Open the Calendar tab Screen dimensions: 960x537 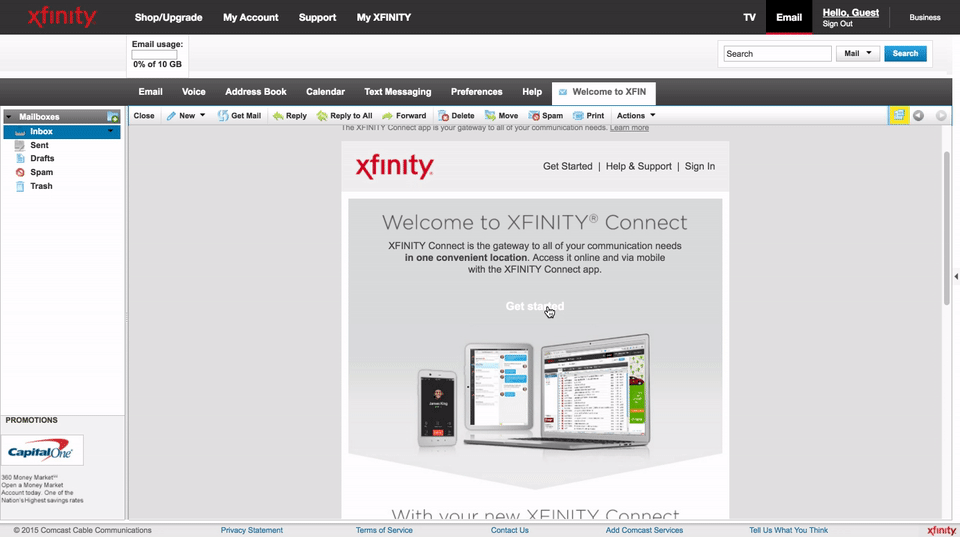pos(325,92)
